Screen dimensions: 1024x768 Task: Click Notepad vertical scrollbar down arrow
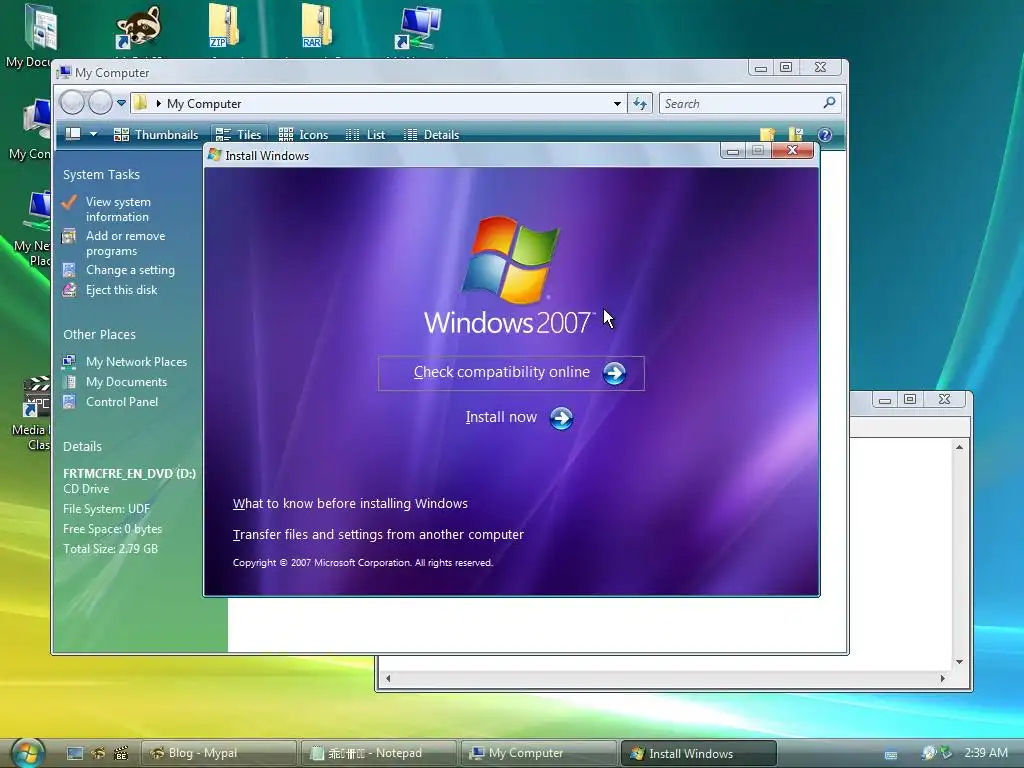959,662
